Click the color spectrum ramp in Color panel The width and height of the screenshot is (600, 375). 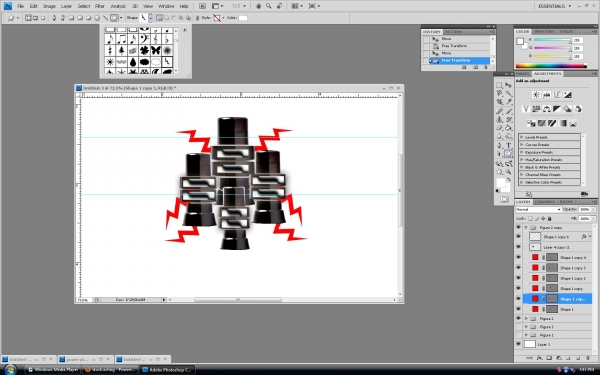click(x=551, y=66)
